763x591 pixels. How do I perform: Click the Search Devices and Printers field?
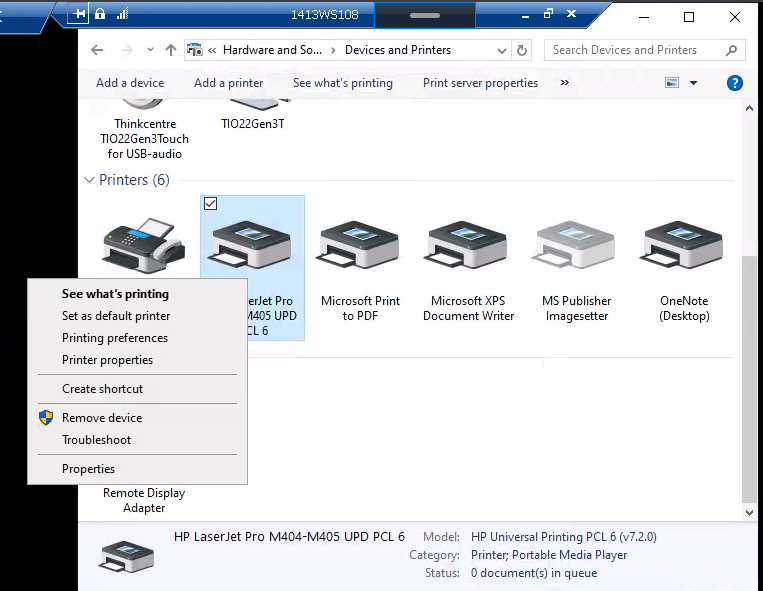(x=635, y=50)
